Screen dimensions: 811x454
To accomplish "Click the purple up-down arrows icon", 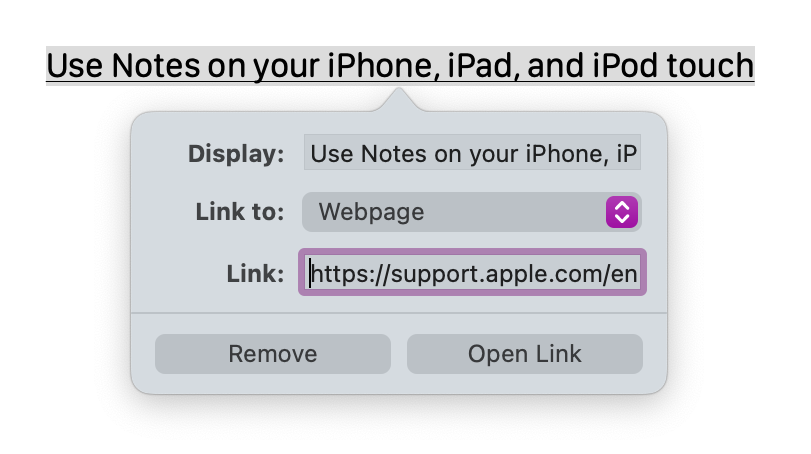I will pos(621,212).
